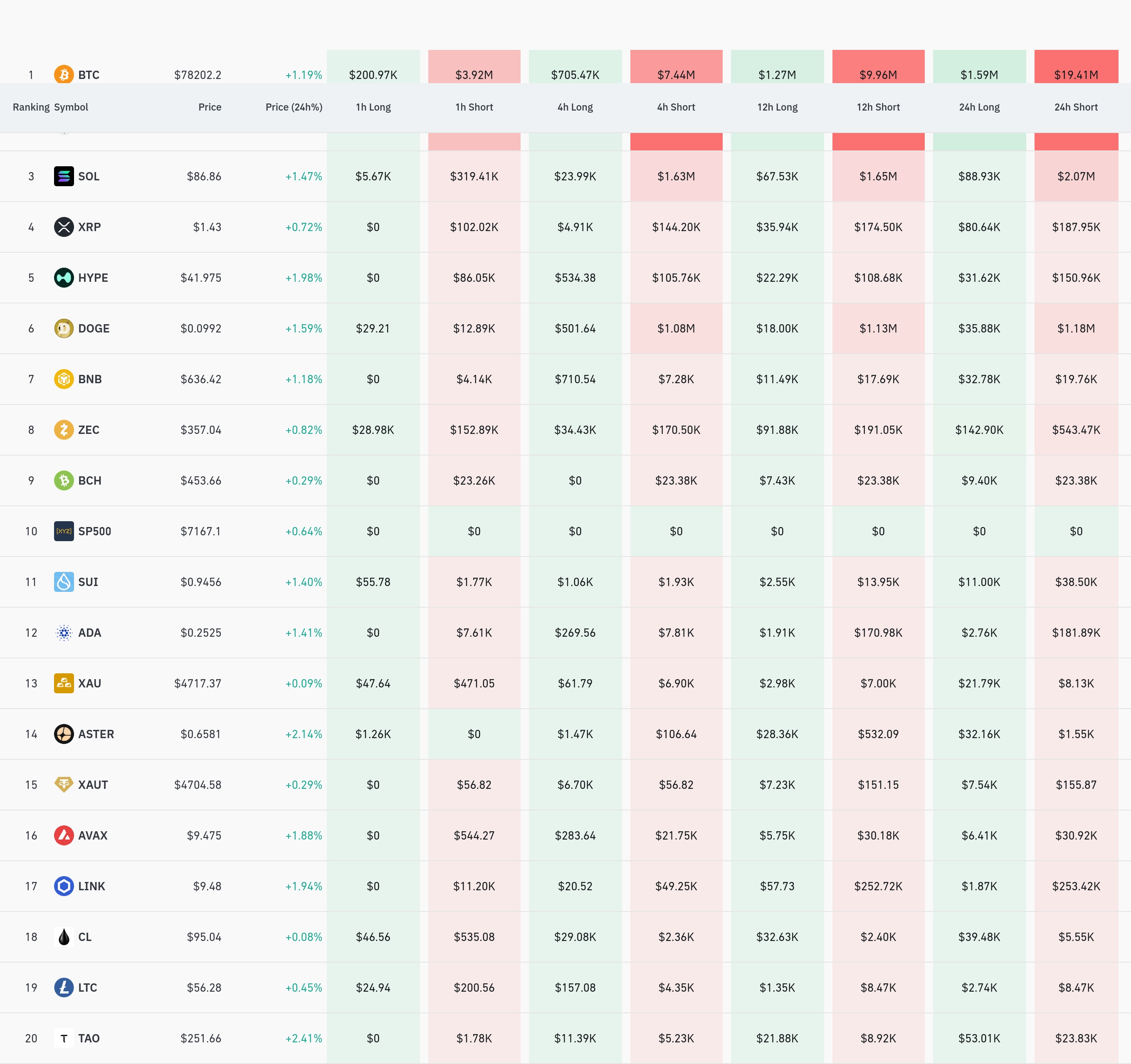This screenshot has height=1064, width=1131.
Task: Click the HYPE coin icon
Action: (64, 278)
